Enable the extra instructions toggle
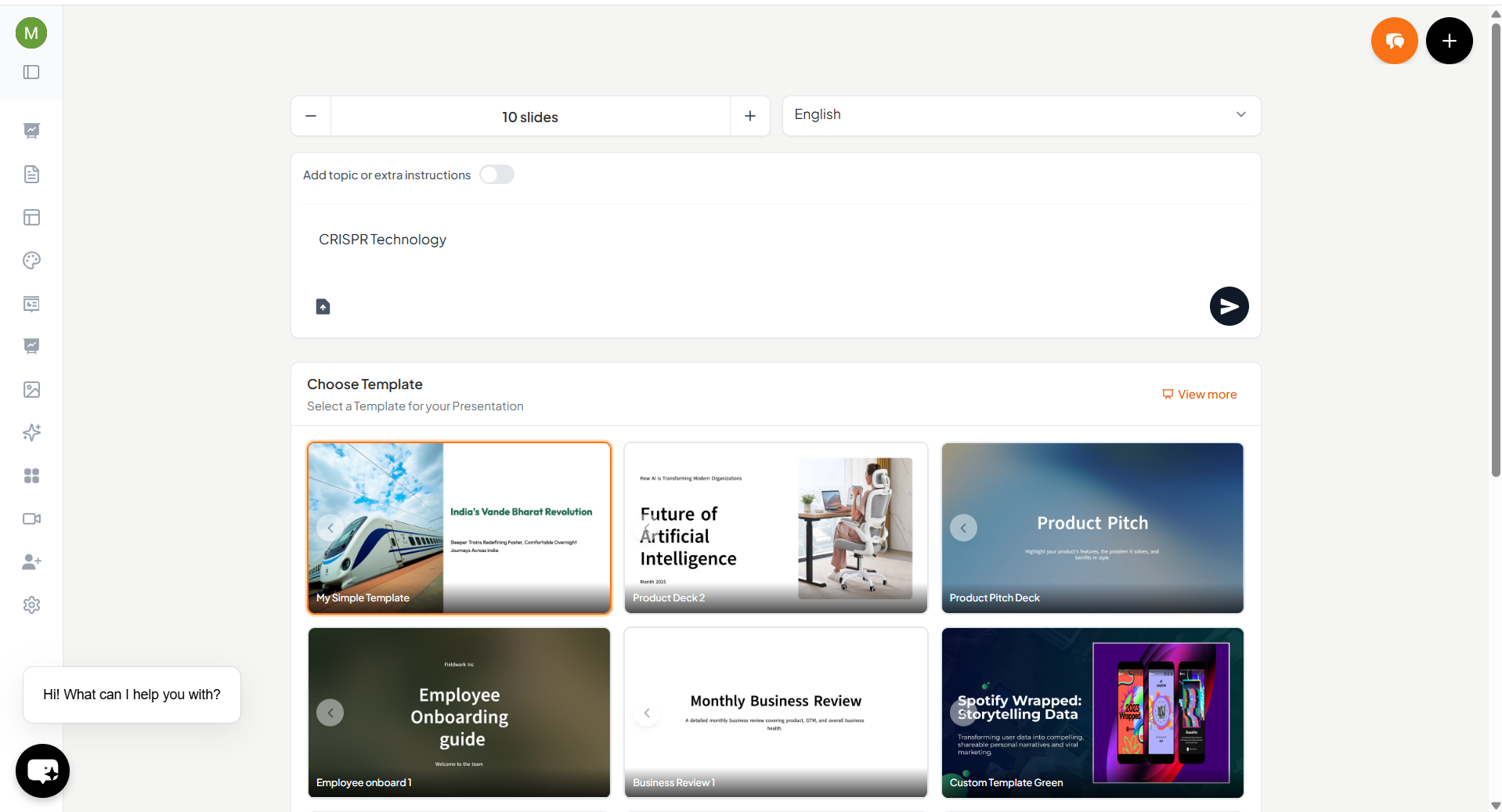Viewport: 1502px width, 812px height. [x=496, y=175]
